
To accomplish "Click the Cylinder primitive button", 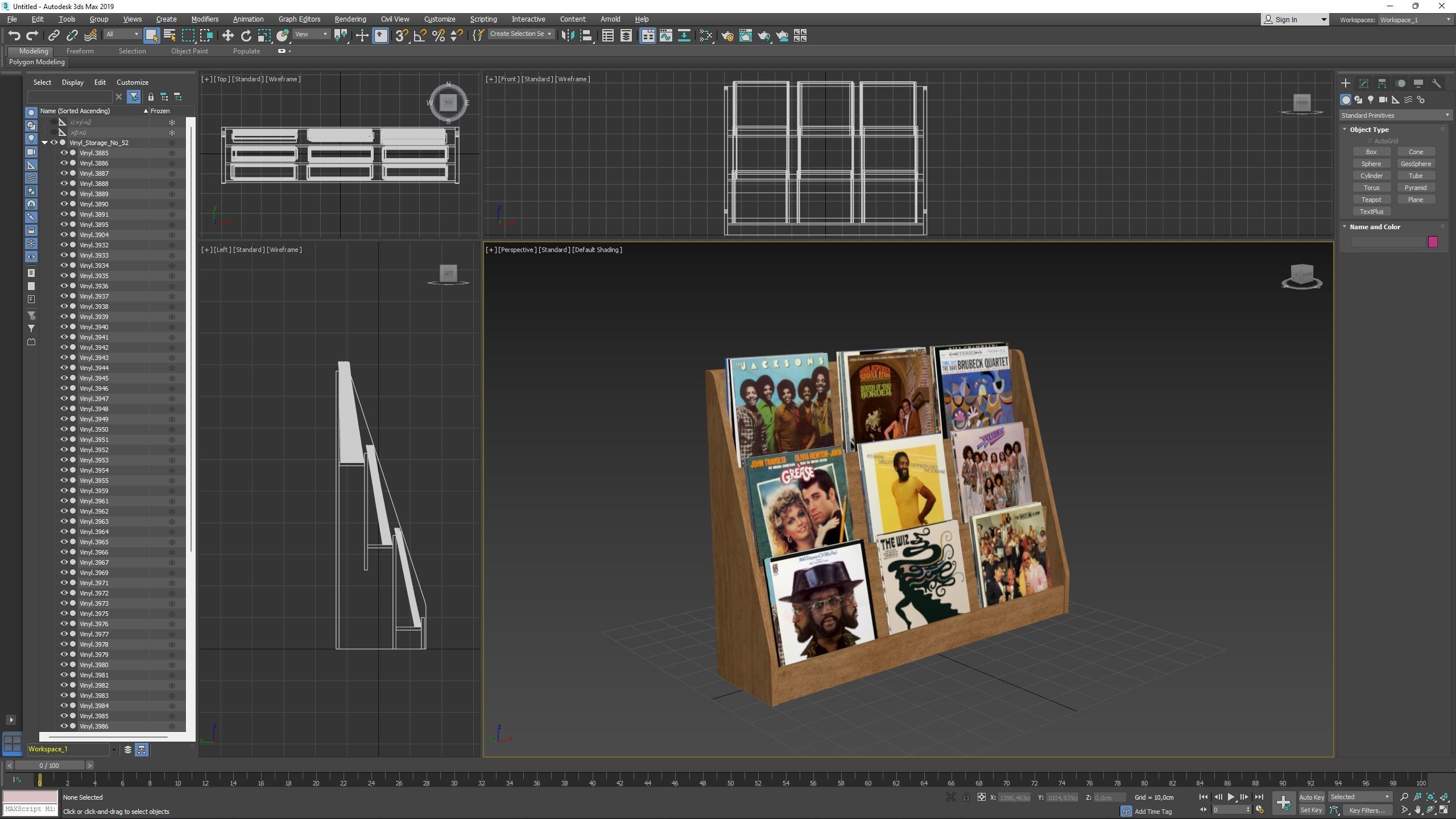I will pyautogui.click(x=1371, y=176).
